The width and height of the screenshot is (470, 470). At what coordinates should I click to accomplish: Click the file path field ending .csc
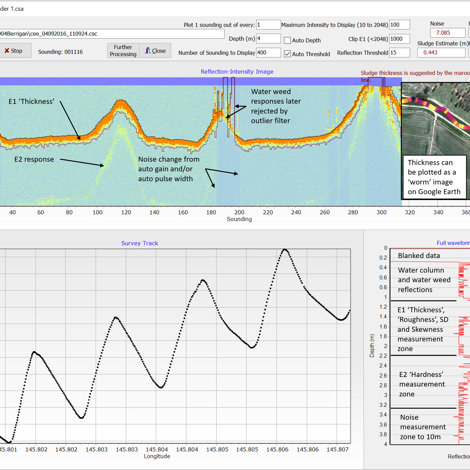click(112, 34)
